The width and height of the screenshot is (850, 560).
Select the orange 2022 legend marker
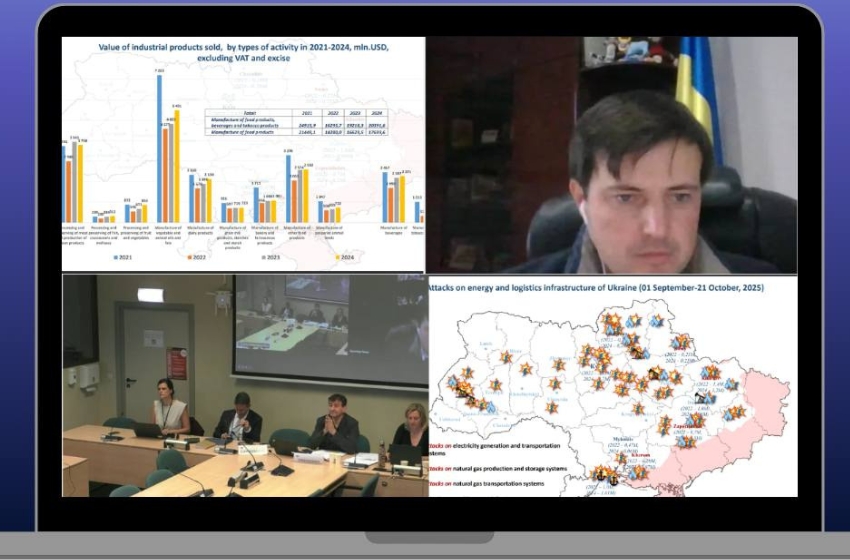click(191, 257)
